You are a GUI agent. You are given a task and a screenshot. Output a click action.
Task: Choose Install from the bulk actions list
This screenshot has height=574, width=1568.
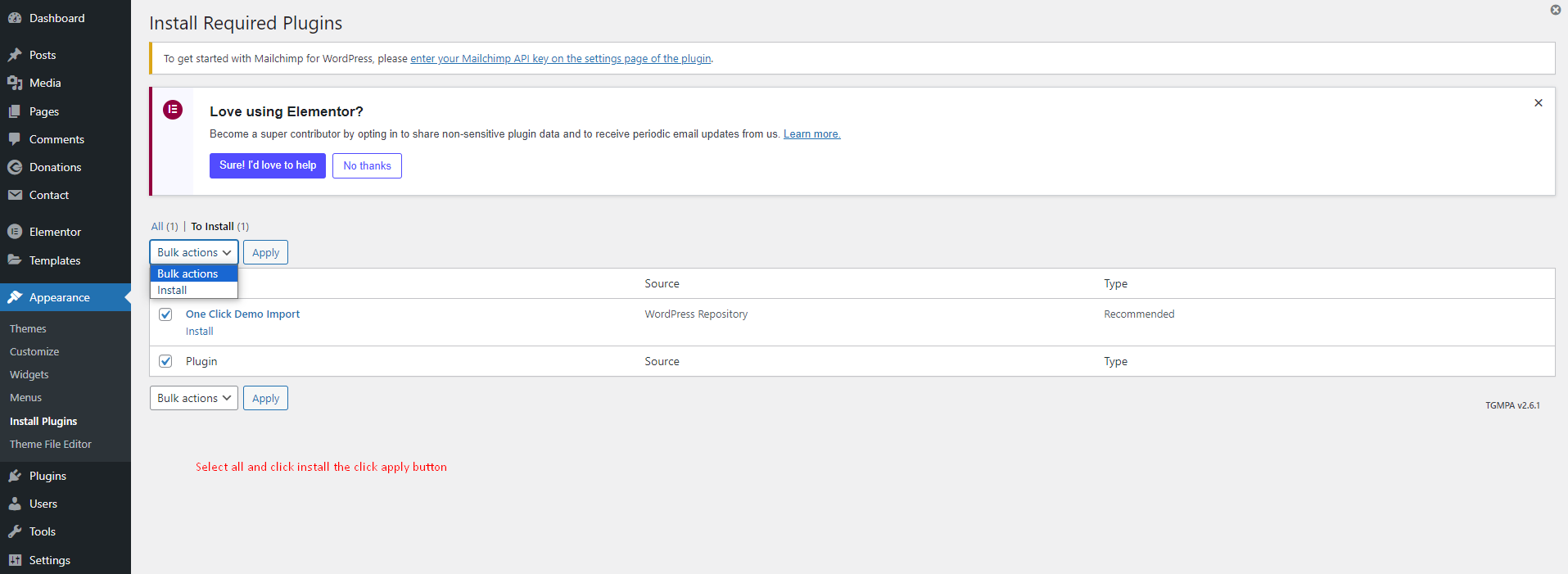[173, 290]
